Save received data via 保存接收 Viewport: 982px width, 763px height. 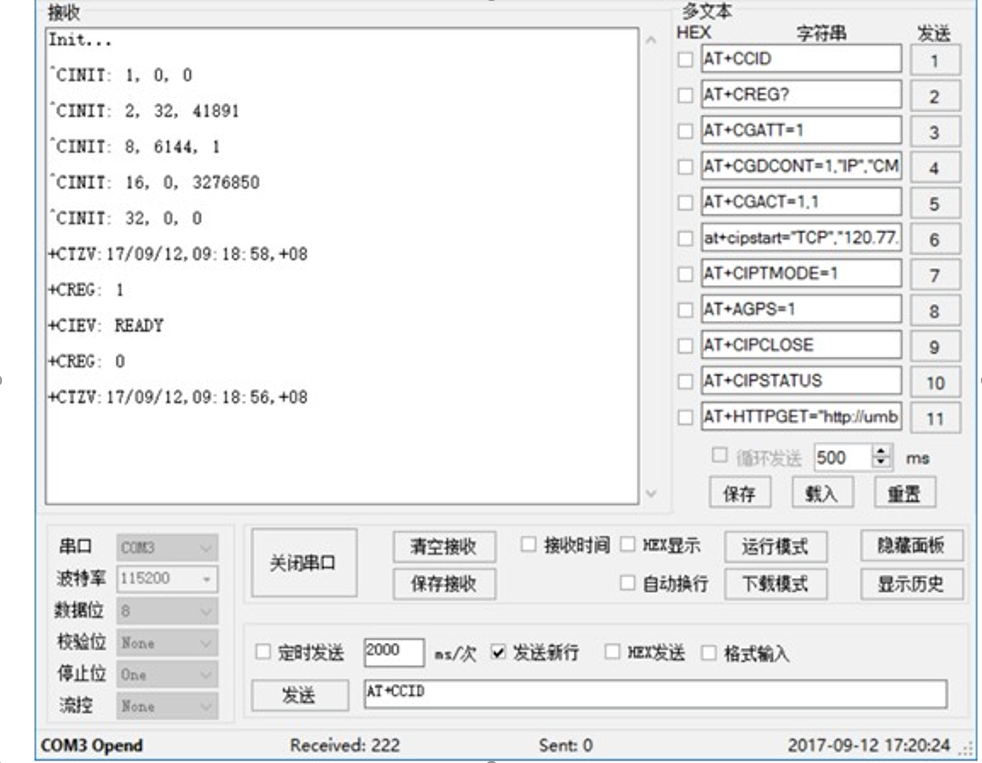pyautogui.click(x=443, y=583)
